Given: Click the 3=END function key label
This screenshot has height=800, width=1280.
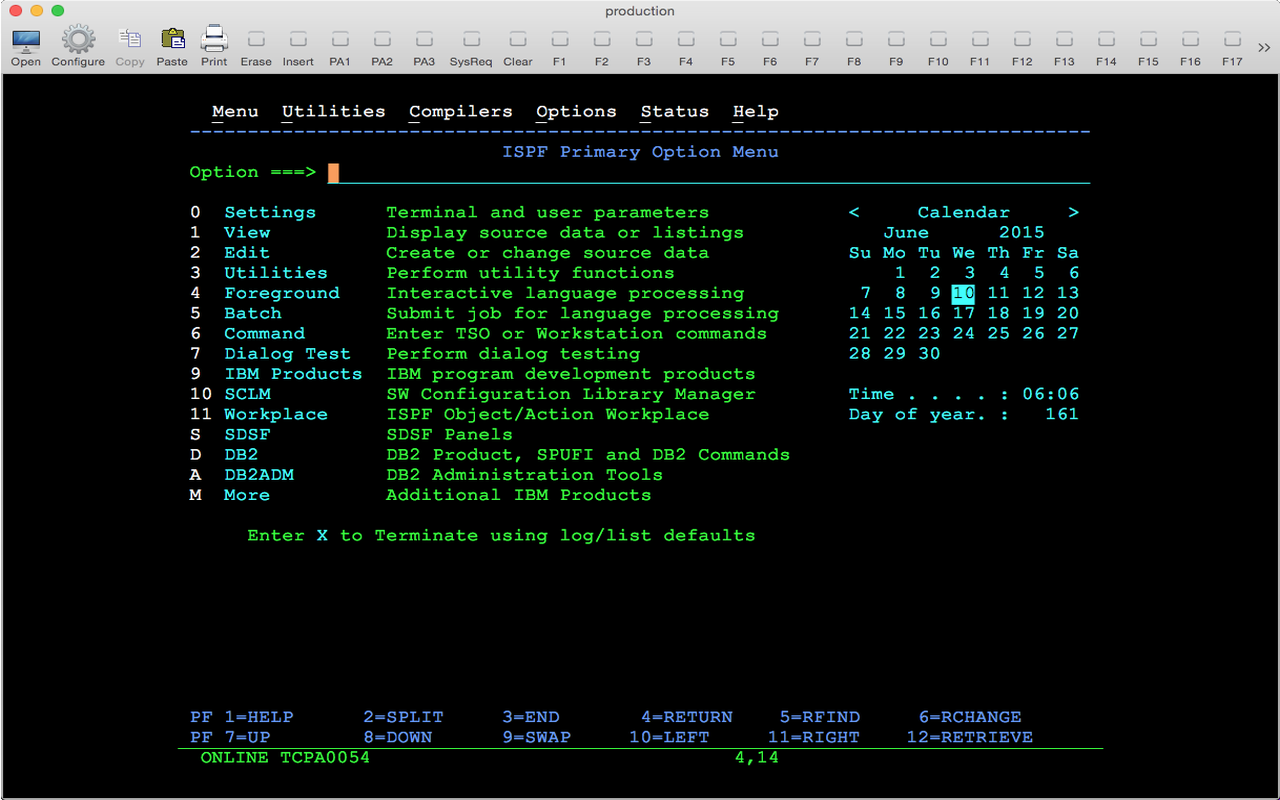Looking at the screenshot, I should [x=531, y=717].
